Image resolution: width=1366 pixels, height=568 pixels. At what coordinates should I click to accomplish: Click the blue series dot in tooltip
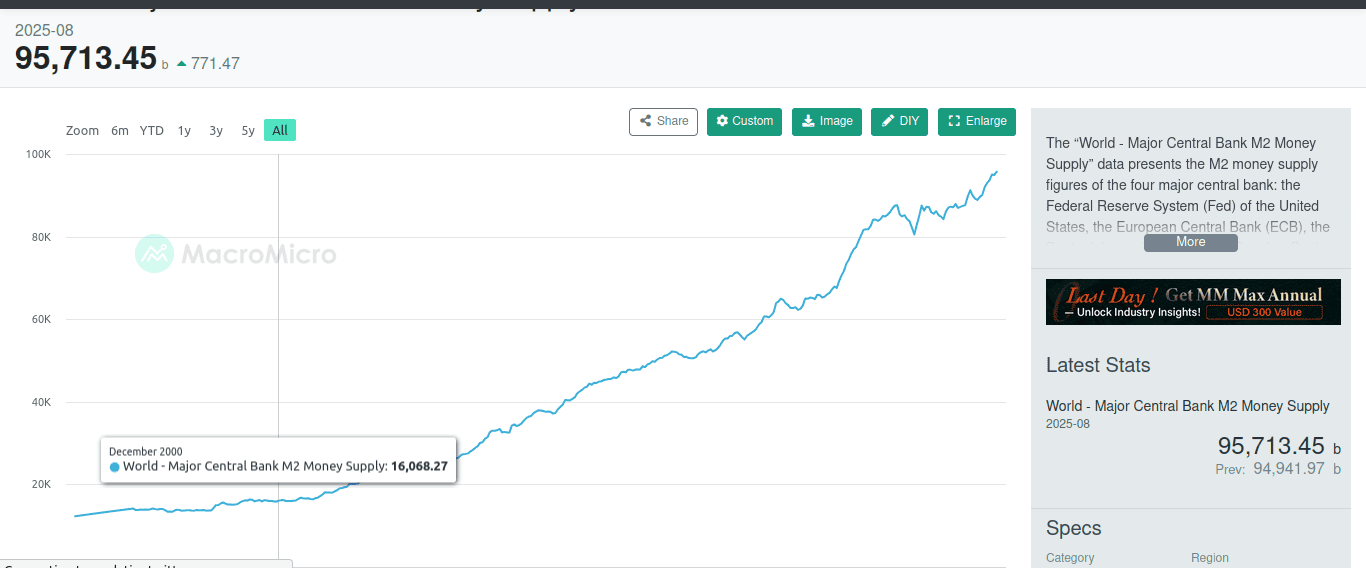[114, 467]
